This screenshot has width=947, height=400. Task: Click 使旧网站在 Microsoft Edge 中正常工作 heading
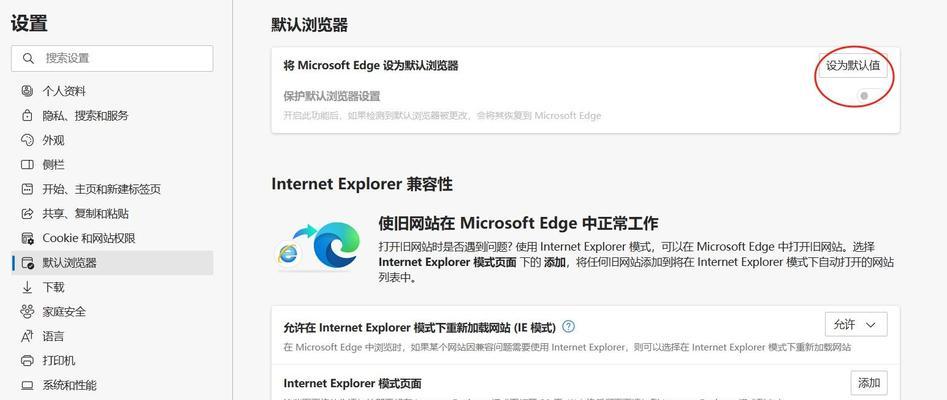point(518,223)
